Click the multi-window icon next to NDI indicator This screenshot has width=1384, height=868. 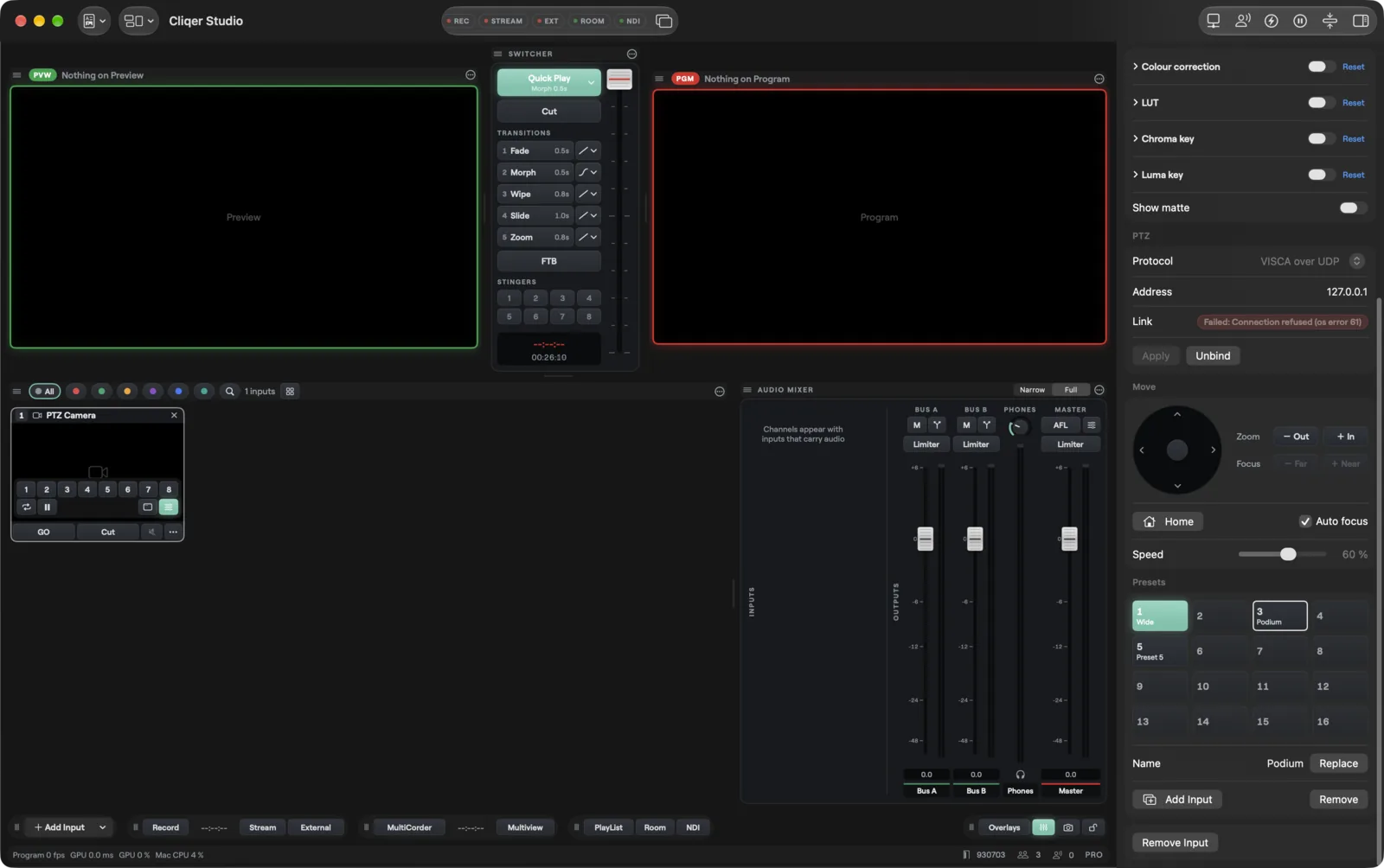663,21
